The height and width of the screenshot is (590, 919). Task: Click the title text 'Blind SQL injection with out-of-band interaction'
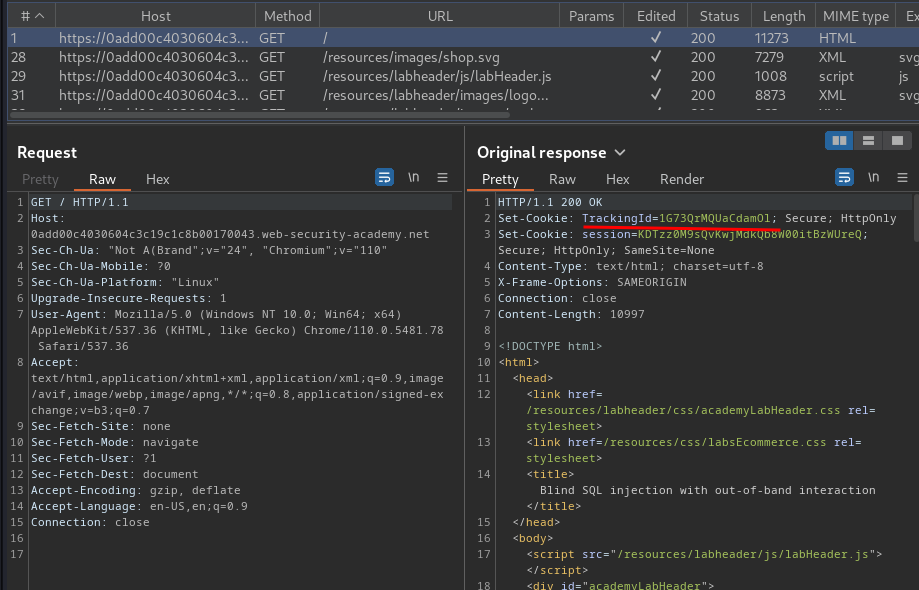tap(707, 490)
